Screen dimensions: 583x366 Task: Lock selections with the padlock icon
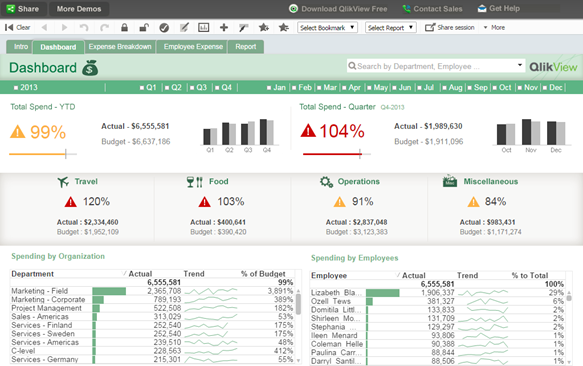[125, 28]
